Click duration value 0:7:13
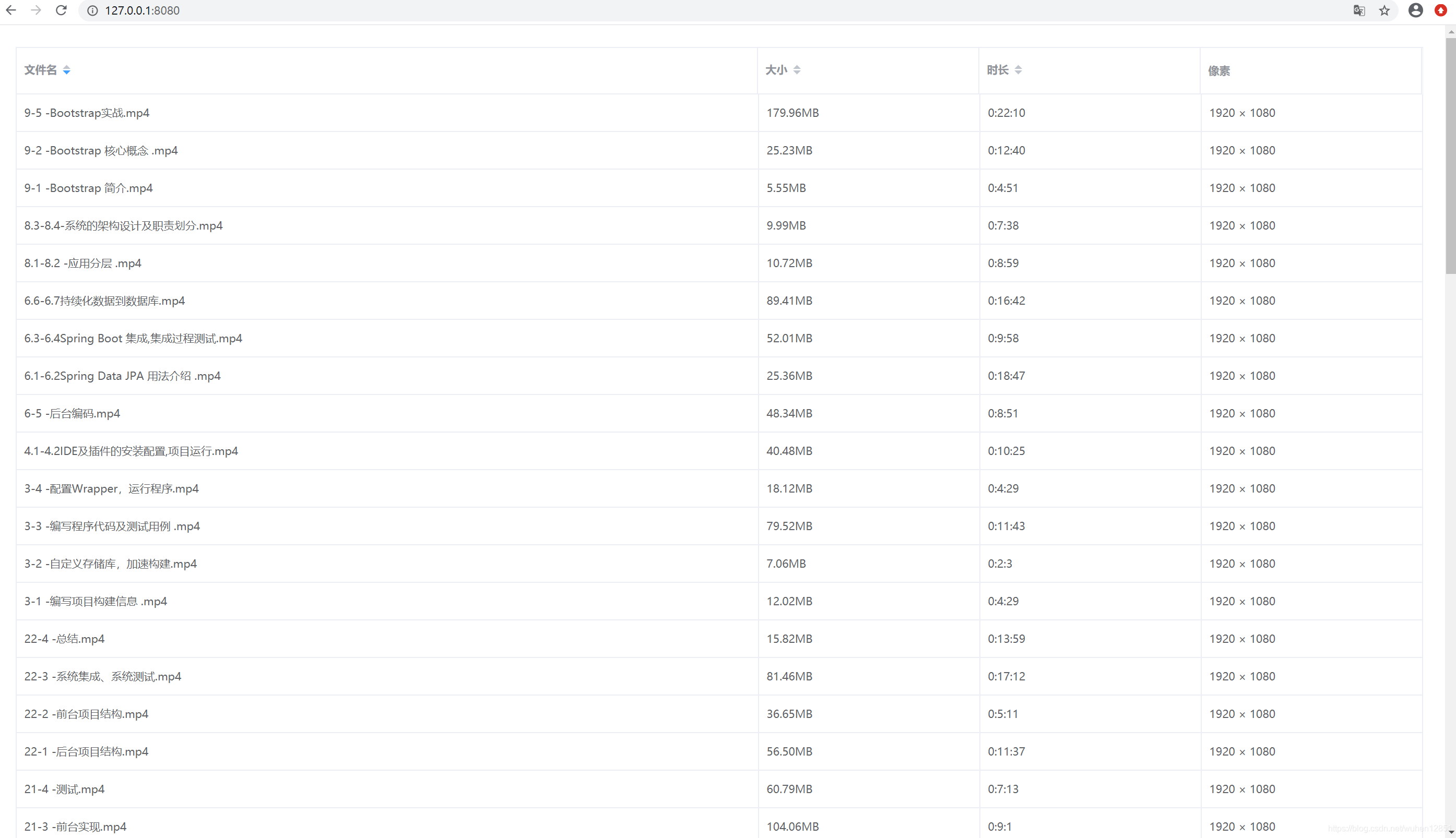The height and width of the screenshot is (838, 1456). [1003, 789]
